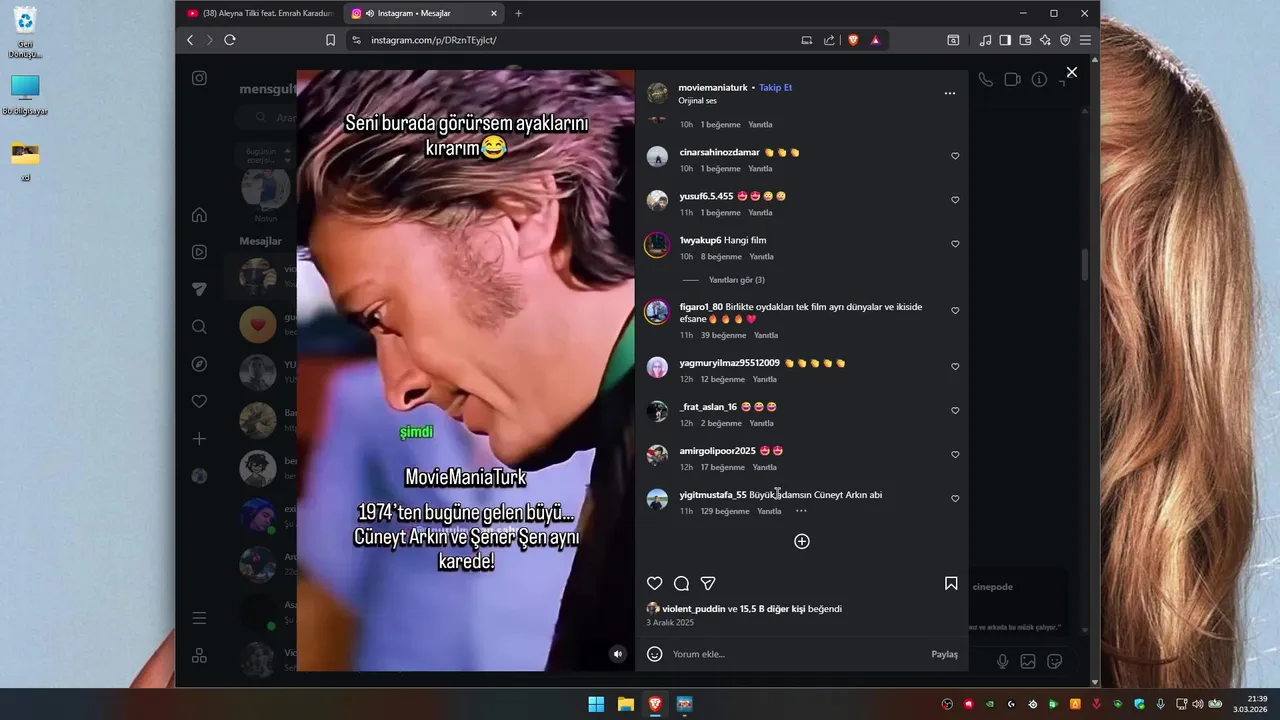
Task: Bookmark this page in the address bar
Action: click(330, 40)
